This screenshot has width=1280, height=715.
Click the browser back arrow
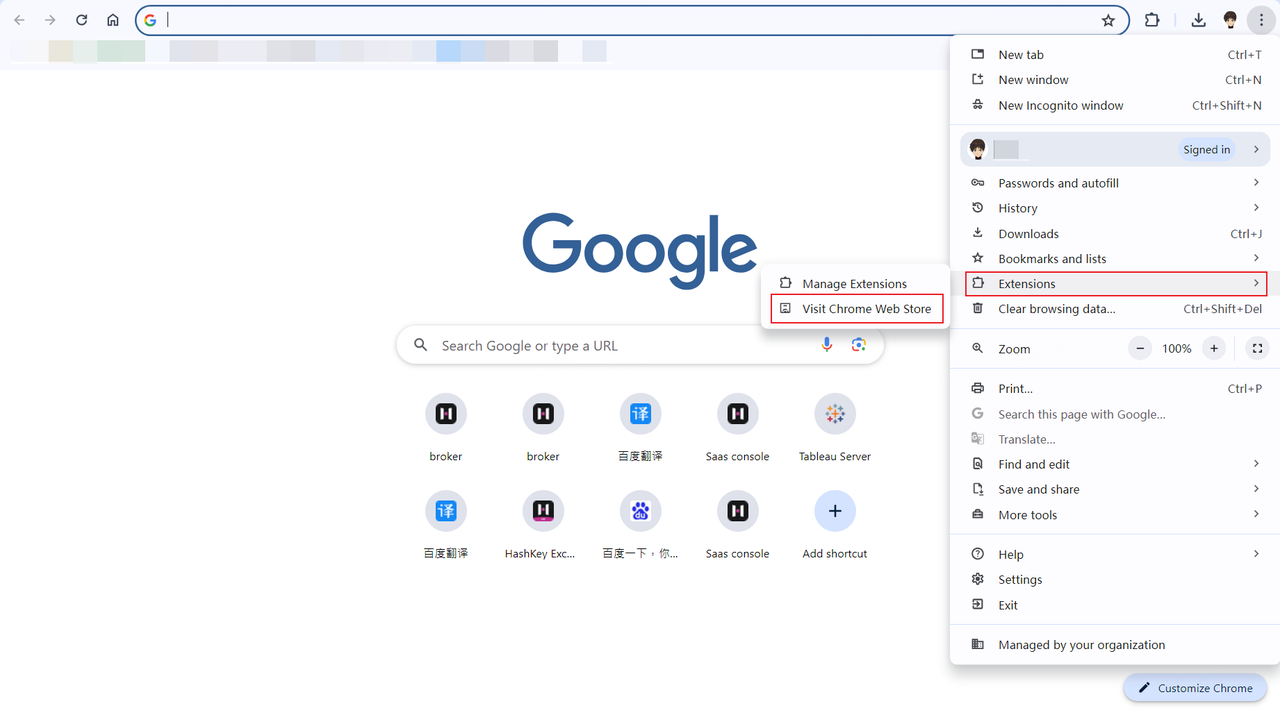coord(19,20)
